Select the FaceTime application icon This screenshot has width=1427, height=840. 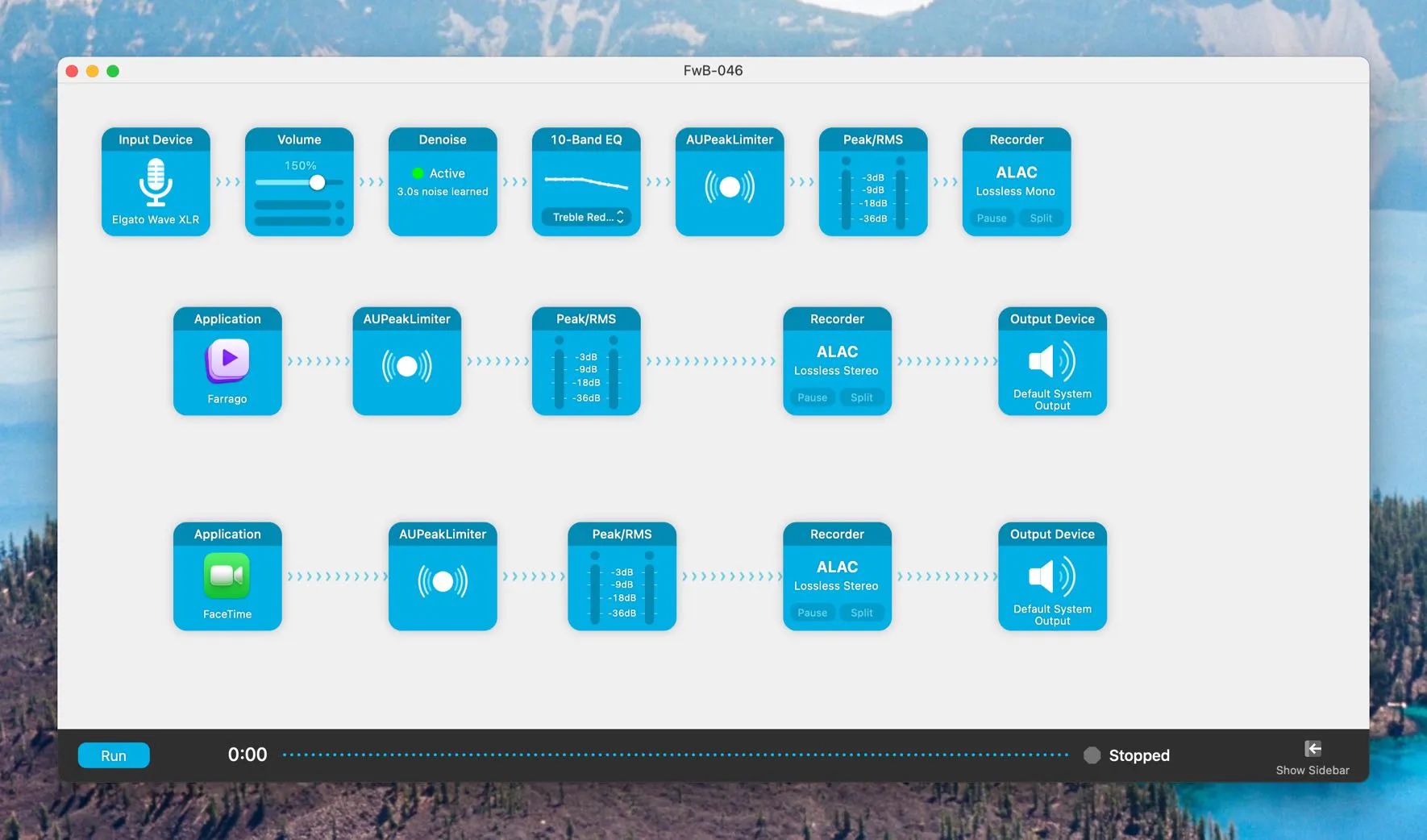point(227,576)
